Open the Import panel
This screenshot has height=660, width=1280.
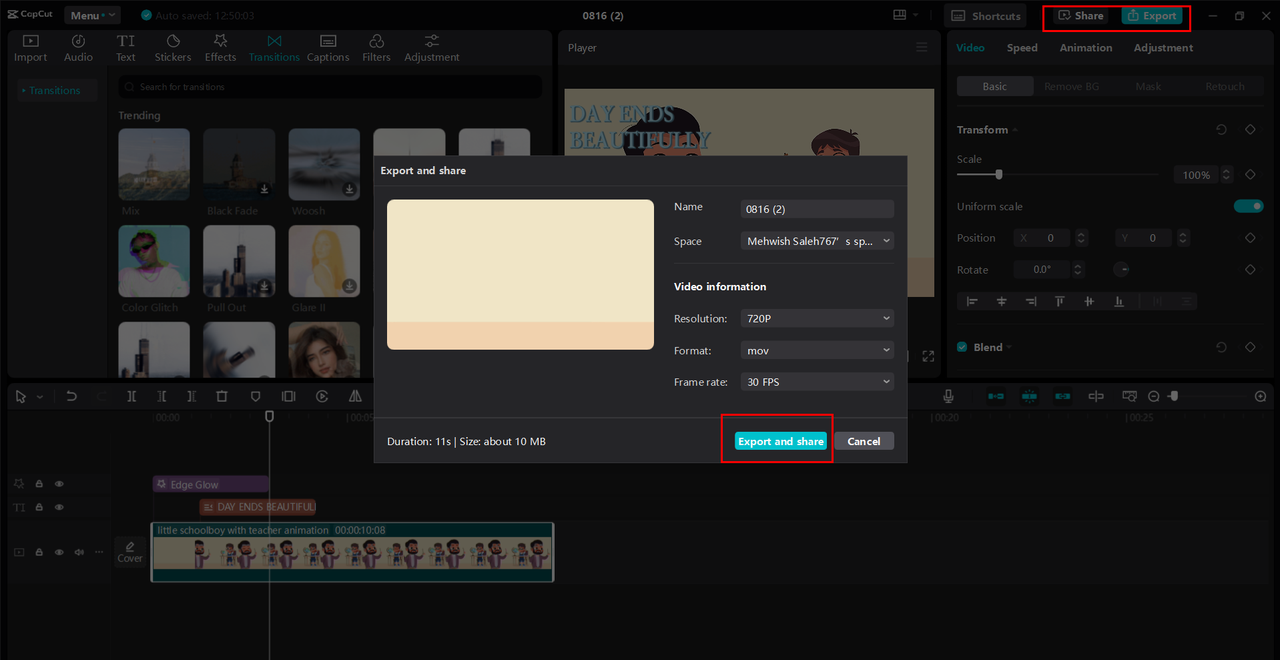point(30,48)
